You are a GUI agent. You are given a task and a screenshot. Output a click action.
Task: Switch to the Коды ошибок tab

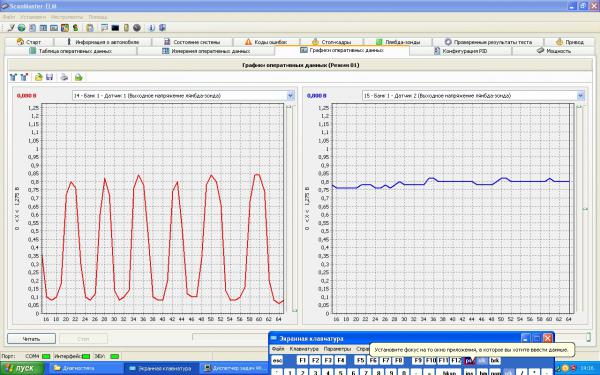pyautogui.click(x=266, y=42)
